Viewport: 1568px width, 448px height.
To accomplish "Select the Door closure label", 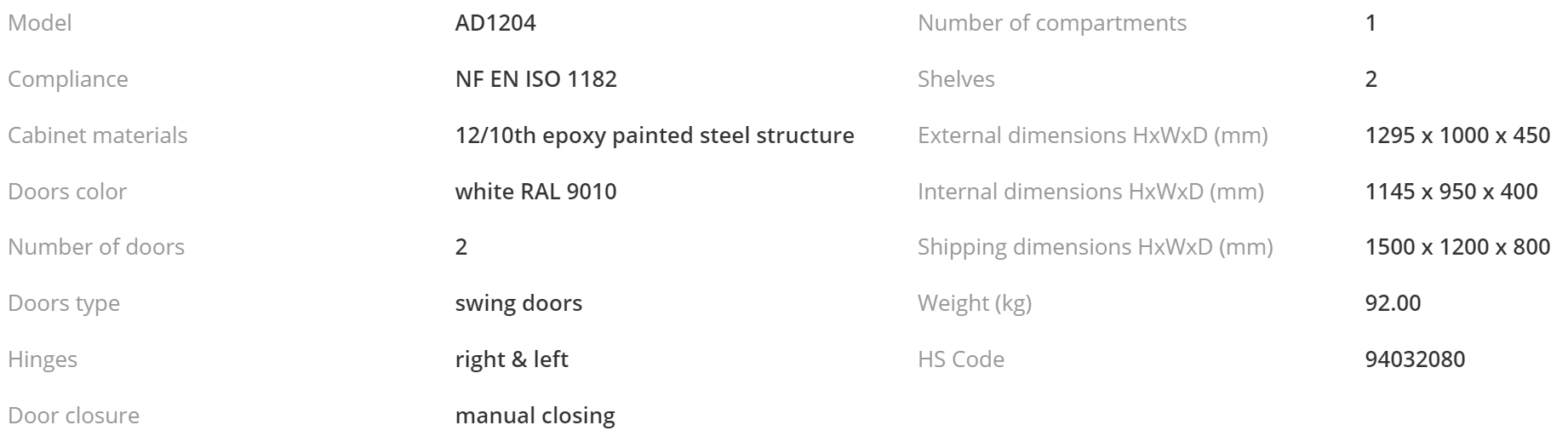I will click(x=73, y=416).
